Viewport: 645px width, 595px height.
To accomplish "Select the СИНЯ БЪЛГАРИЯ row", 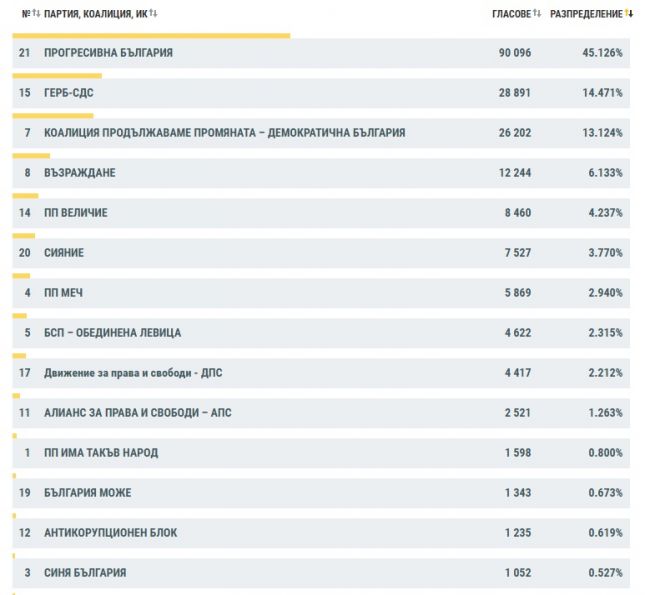I will click(x=85, y=573).
